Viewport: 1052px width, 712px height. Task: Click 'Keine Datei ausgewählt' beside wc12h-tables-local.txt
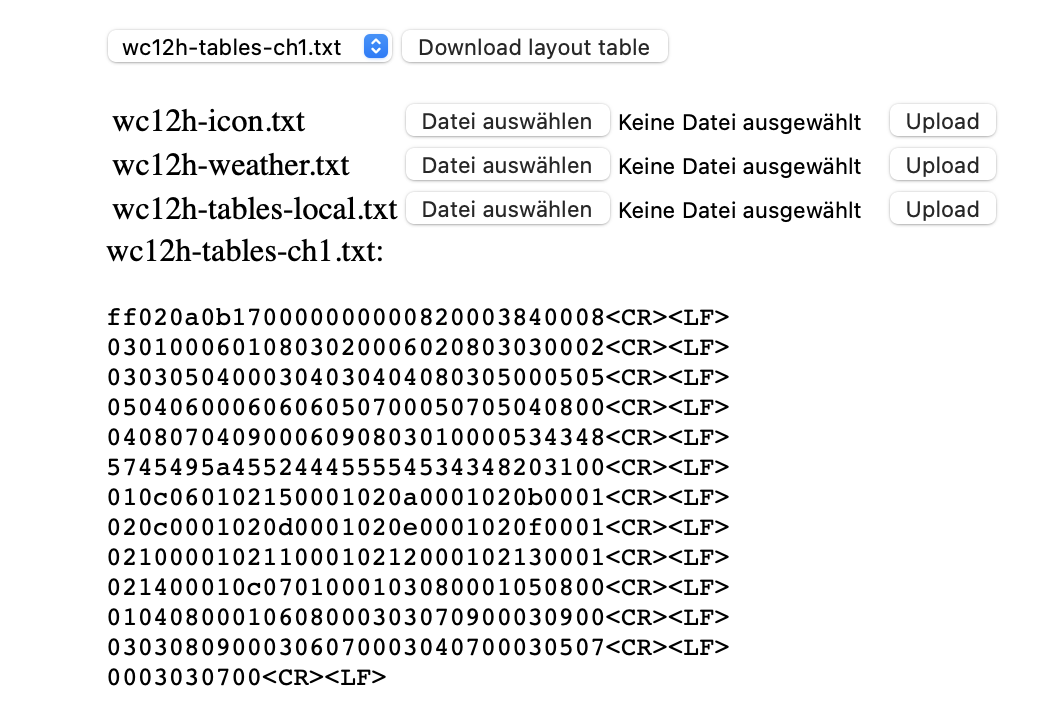click(739, 211)
